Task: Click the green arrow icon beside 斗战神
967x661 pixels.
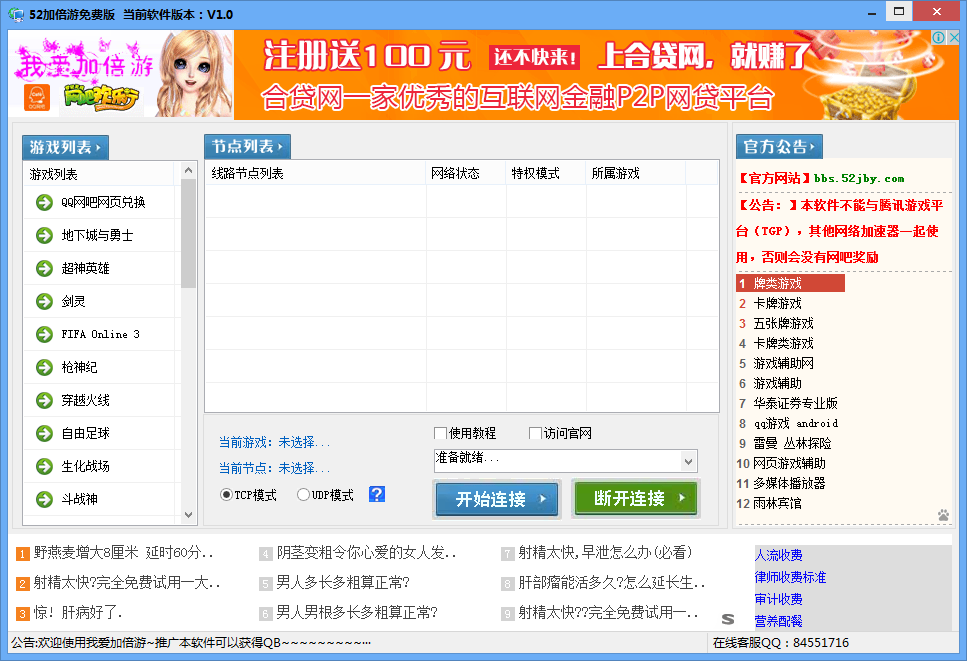Action: 44,499
